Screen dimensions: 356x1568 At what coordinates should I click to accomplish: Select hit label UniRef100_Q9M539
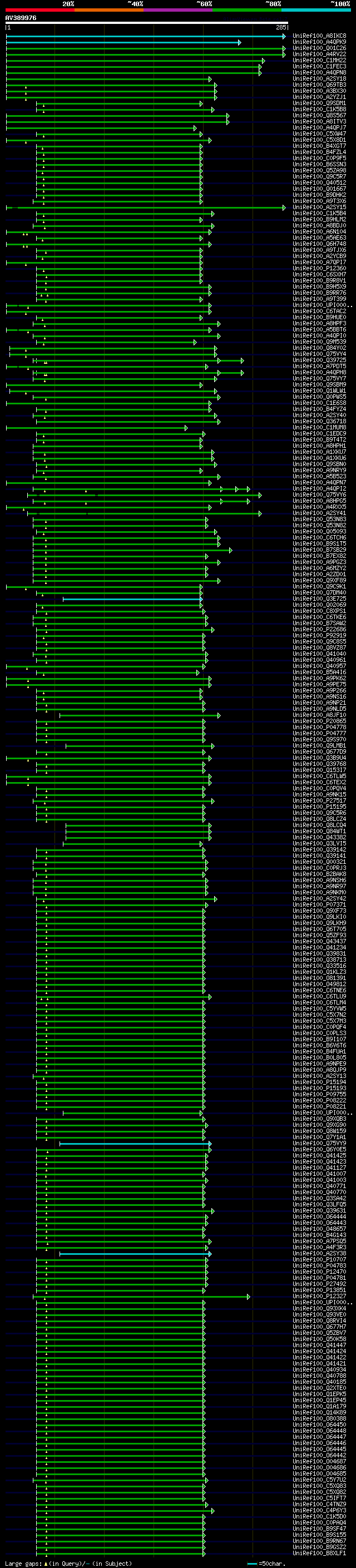tap(319, 342)
